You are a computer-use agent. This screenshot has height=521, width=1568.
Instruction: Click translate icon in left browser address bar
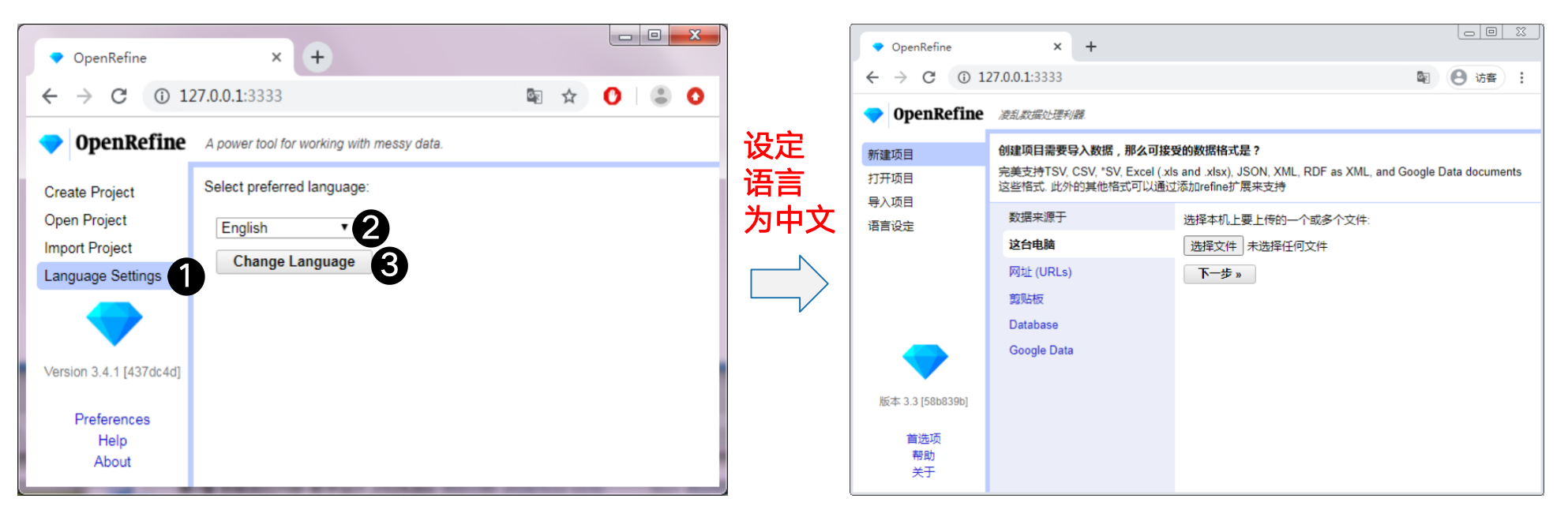pyautogui.click(x=535, y=96)
